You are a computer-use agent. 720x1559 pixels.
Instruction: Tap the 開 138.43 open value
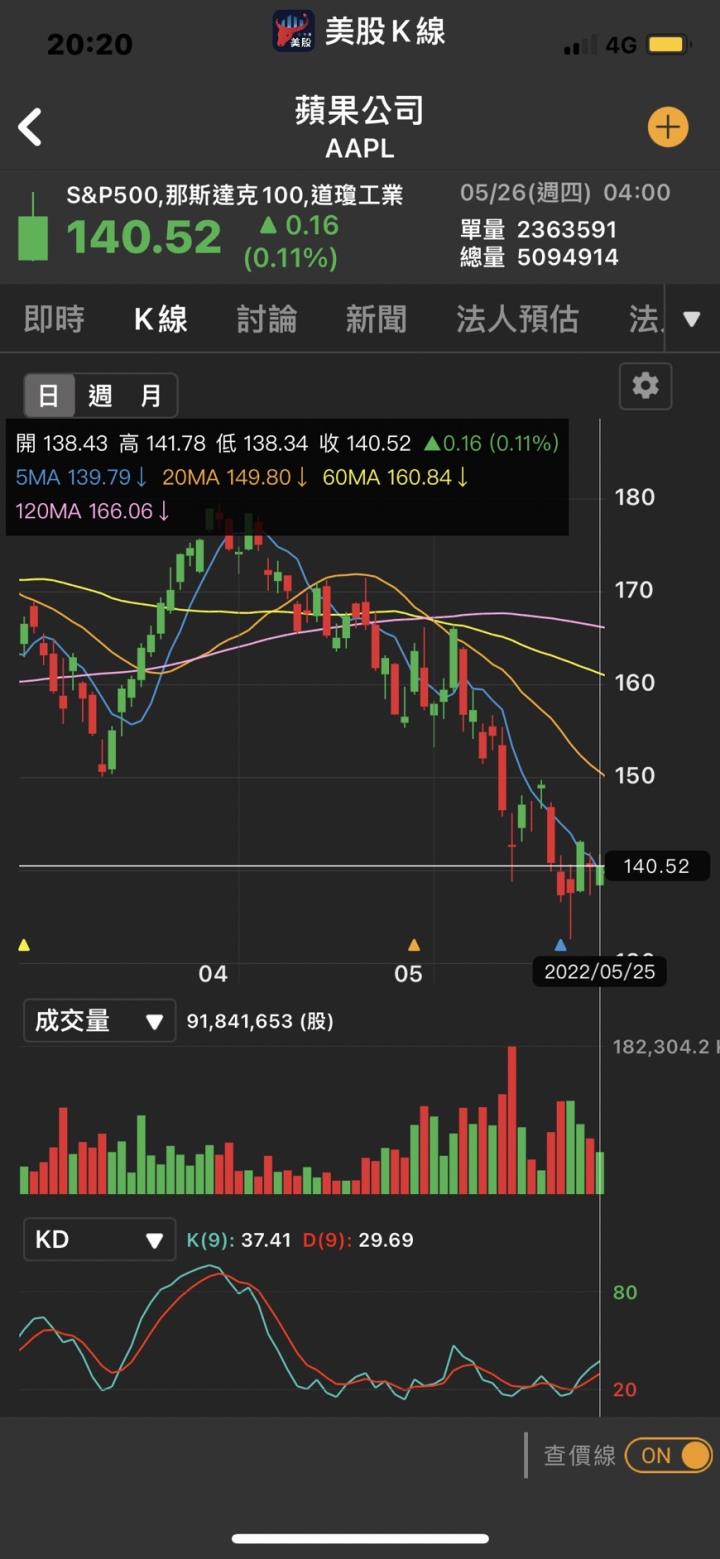61,443
